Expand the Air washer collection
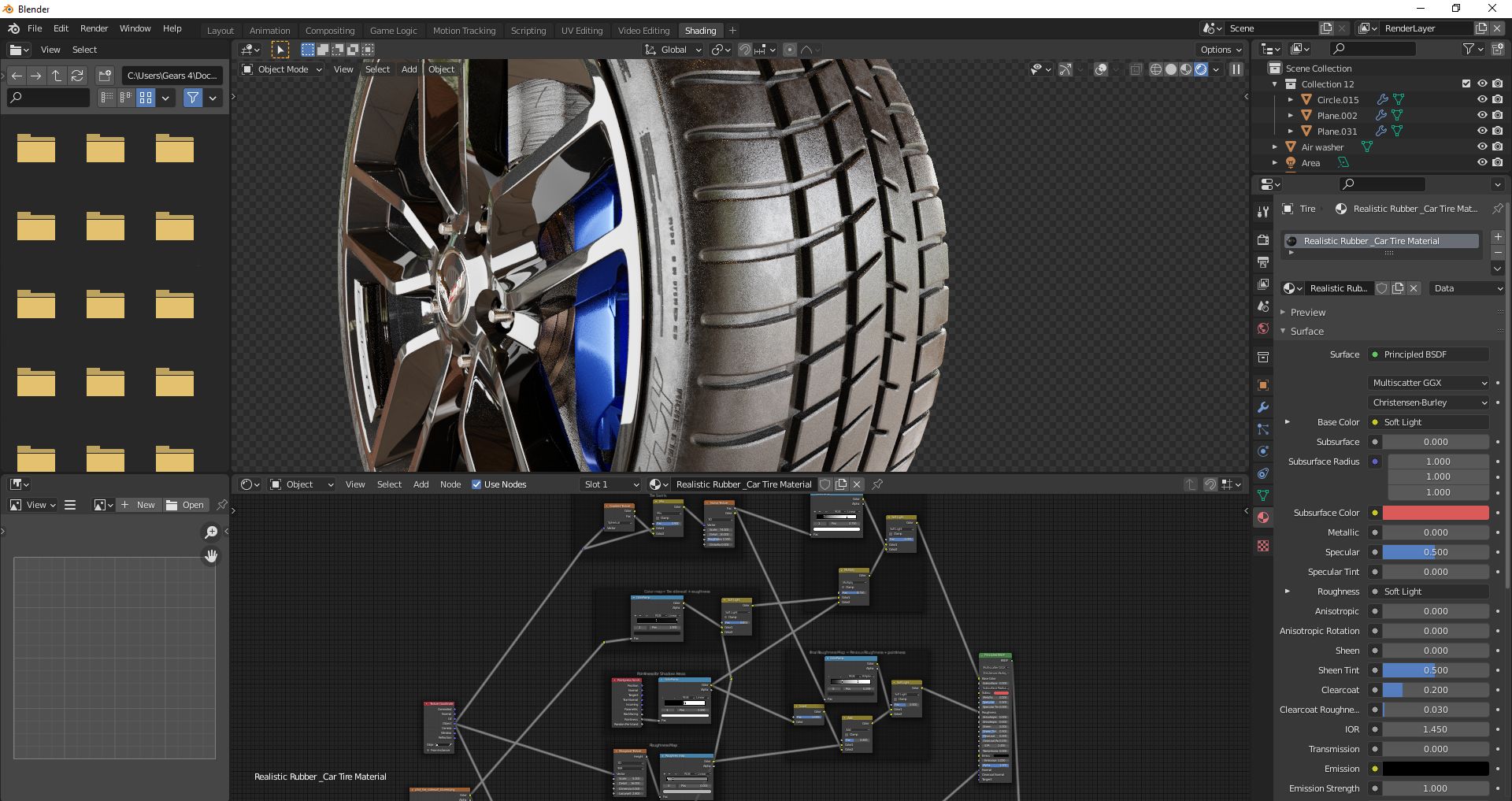The width and height of the screenshot is (1512, 801). tap(1277, 146)
